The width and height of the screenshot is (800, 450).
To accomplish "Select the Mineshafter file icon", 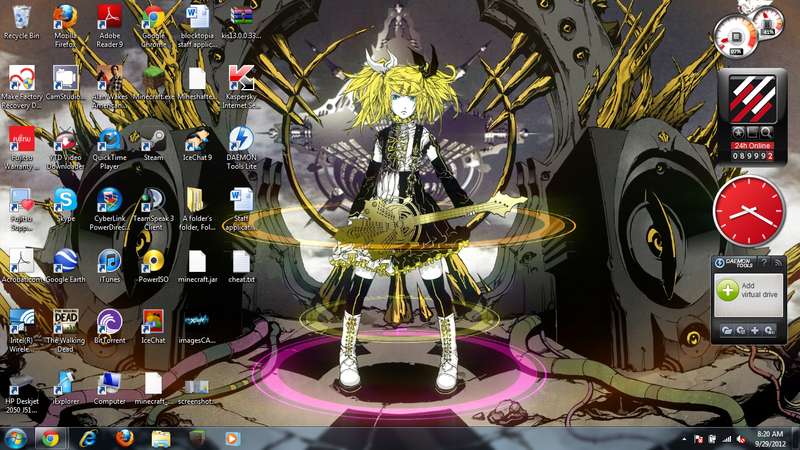I will (197, 83).
